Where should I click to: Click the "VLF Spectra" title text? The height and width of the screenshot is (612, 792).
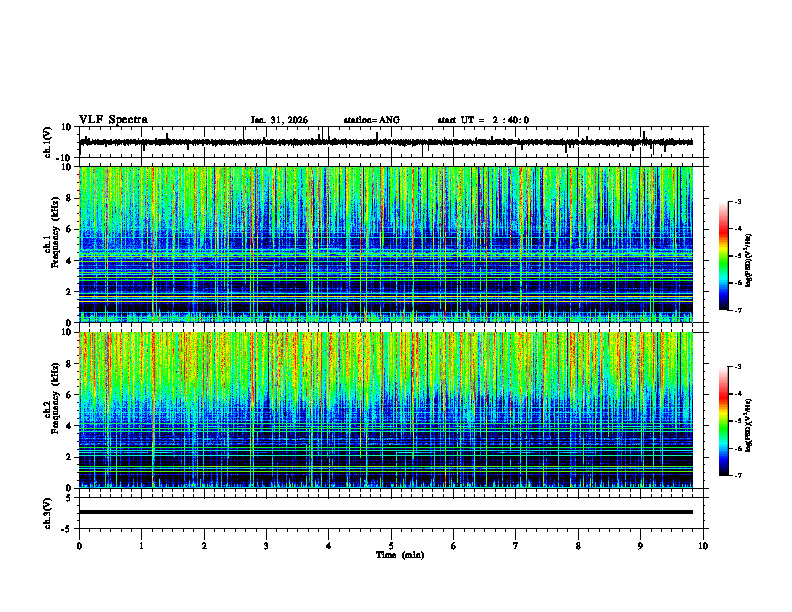pyautogui.click(x=113, y=120)
